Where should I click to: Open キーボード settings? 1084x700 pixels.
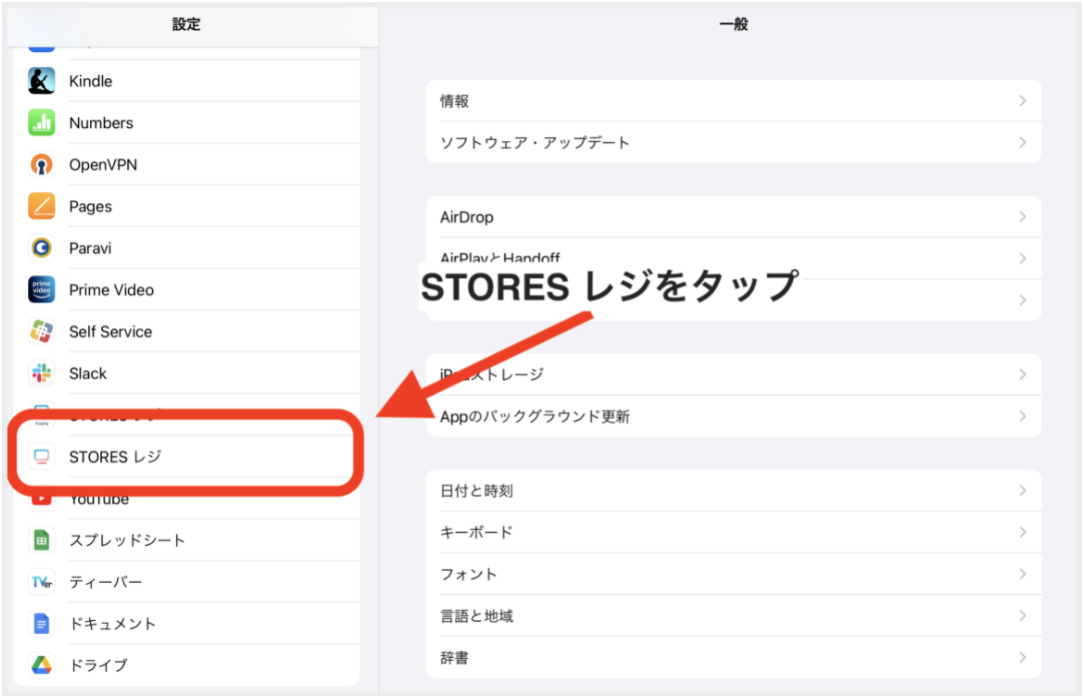tap(733, 532)
